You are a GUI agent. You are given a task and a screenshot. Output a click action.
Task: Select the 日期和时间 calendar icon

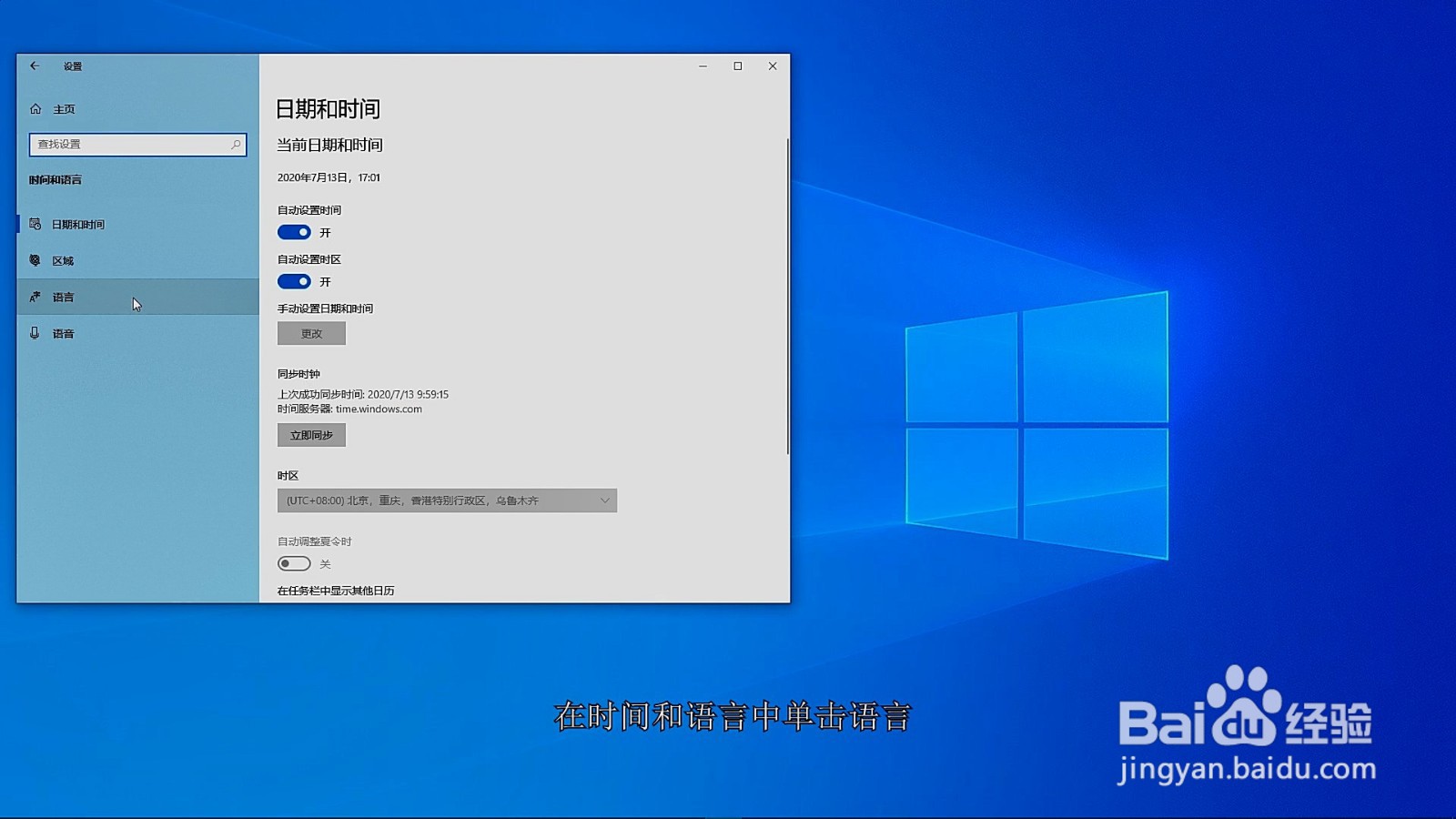35,224
